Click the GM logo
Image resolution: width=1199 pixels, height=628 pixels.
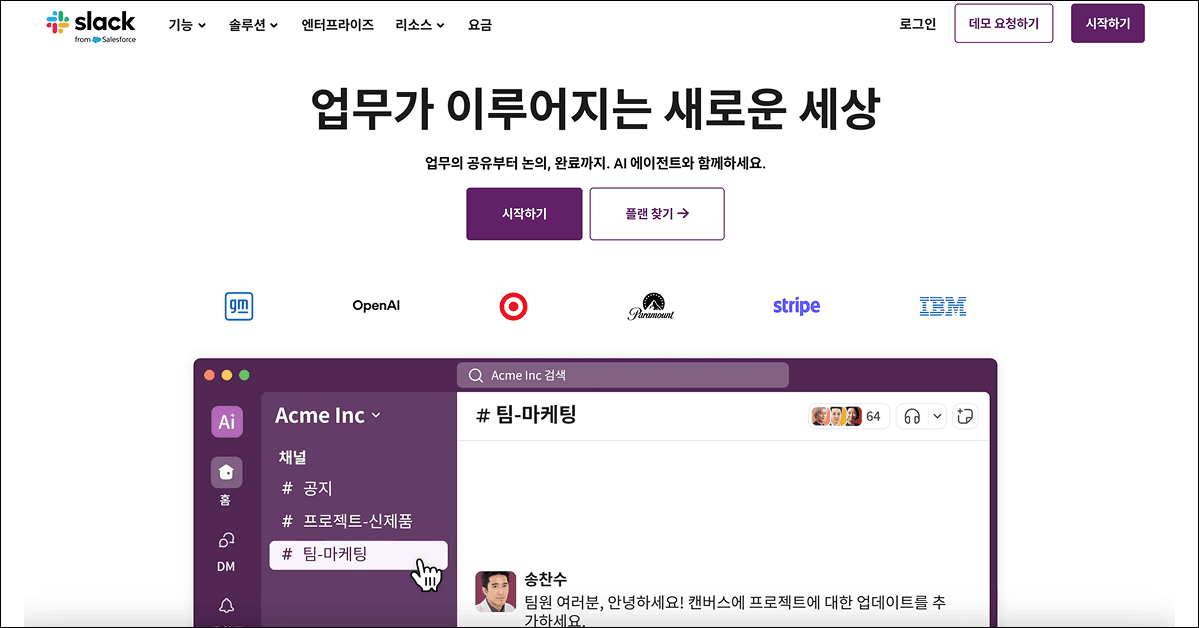click(x=239, y=306)
